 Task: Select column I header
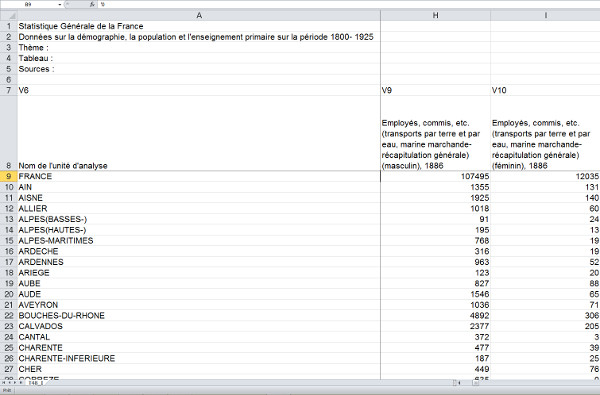[545, 15]
